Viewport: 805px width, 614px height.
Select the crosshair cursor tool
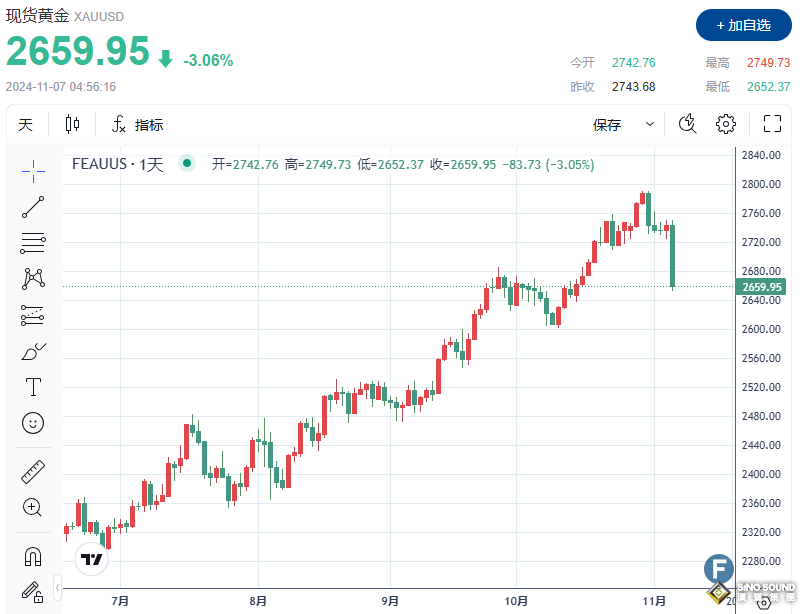click(33, 171)
